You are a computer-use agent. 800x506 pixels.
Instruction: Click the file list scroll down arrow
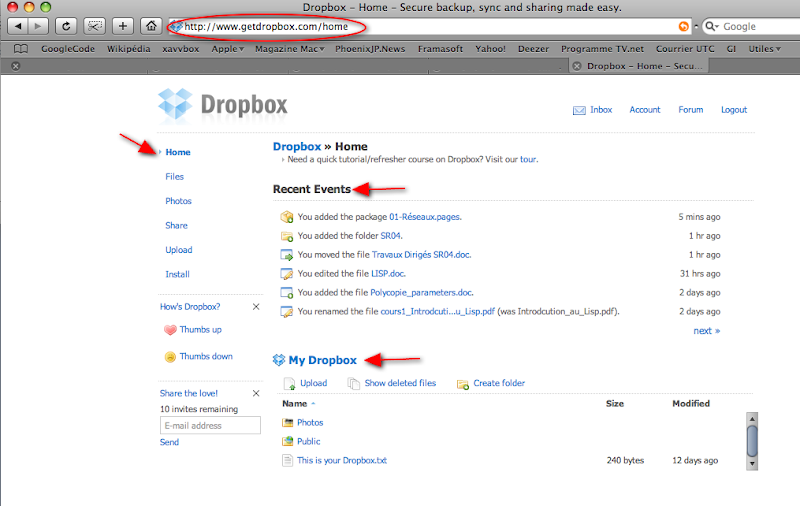click(752, 464)
